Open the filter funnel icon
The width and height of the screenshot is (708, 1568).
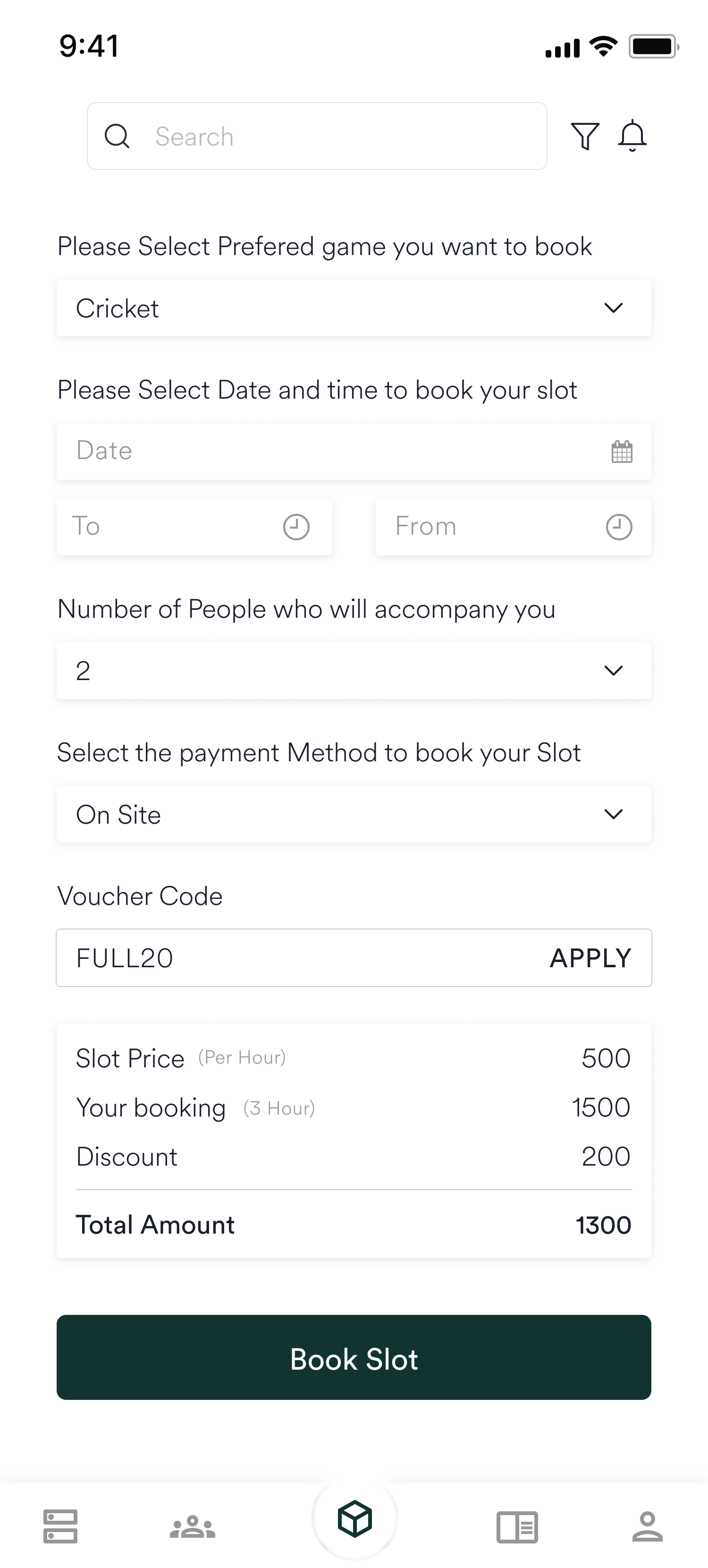pyautogui.click(x=584, y=136)
